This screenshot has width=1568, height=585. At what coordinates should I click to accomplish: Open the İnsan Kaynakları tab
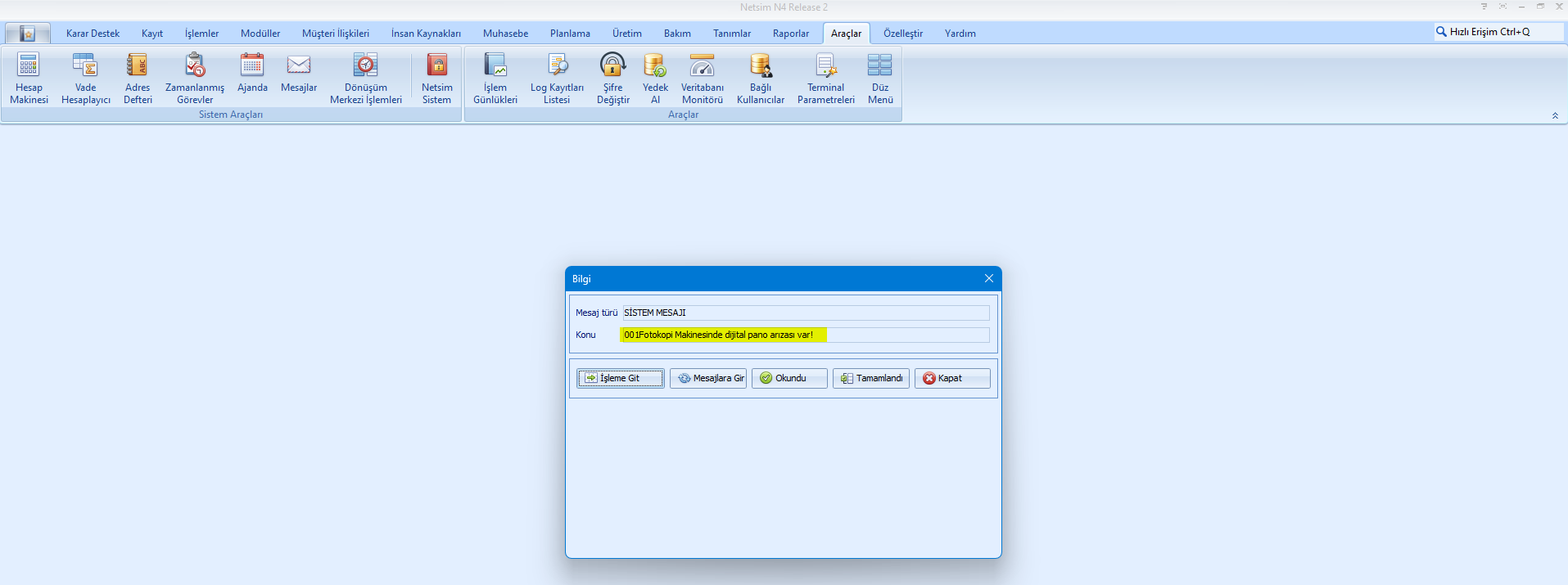tap(426, 34)
